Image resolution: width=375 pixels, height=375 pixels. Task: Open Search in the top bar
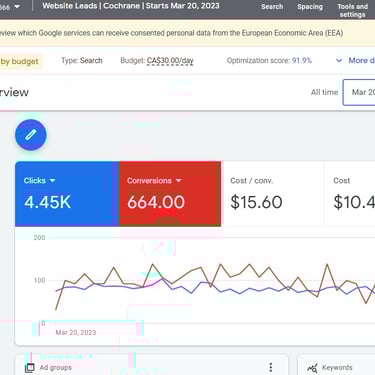coord(272,7)
